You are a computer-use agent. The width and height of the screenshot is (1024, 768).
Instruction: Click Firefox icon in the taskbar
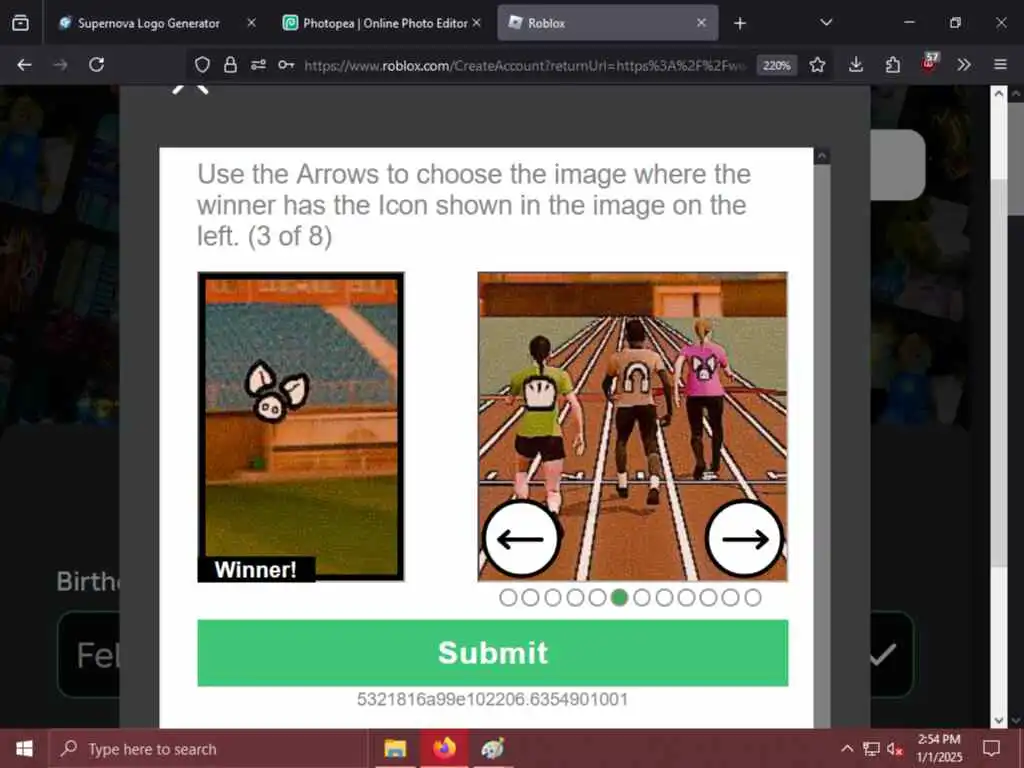pyautogui.click(x=444, y=748)
